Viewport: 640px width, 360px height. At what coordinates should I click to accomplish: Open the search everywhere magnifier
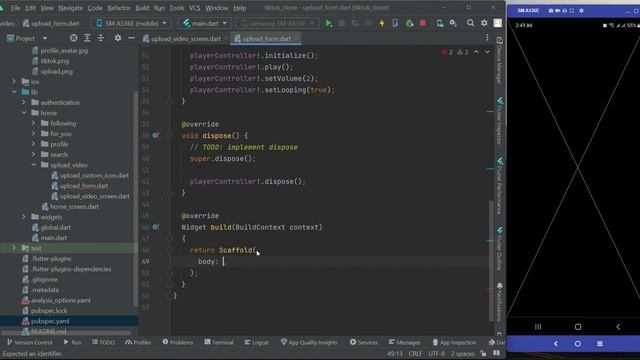click(x=471, y=23)
